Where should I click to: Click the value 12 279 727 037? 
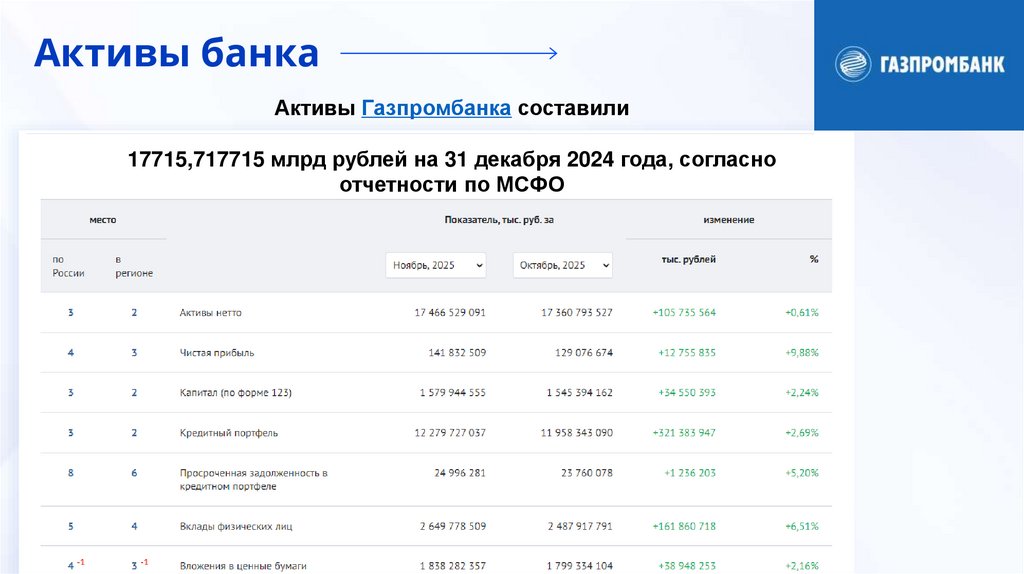point(450,433)
